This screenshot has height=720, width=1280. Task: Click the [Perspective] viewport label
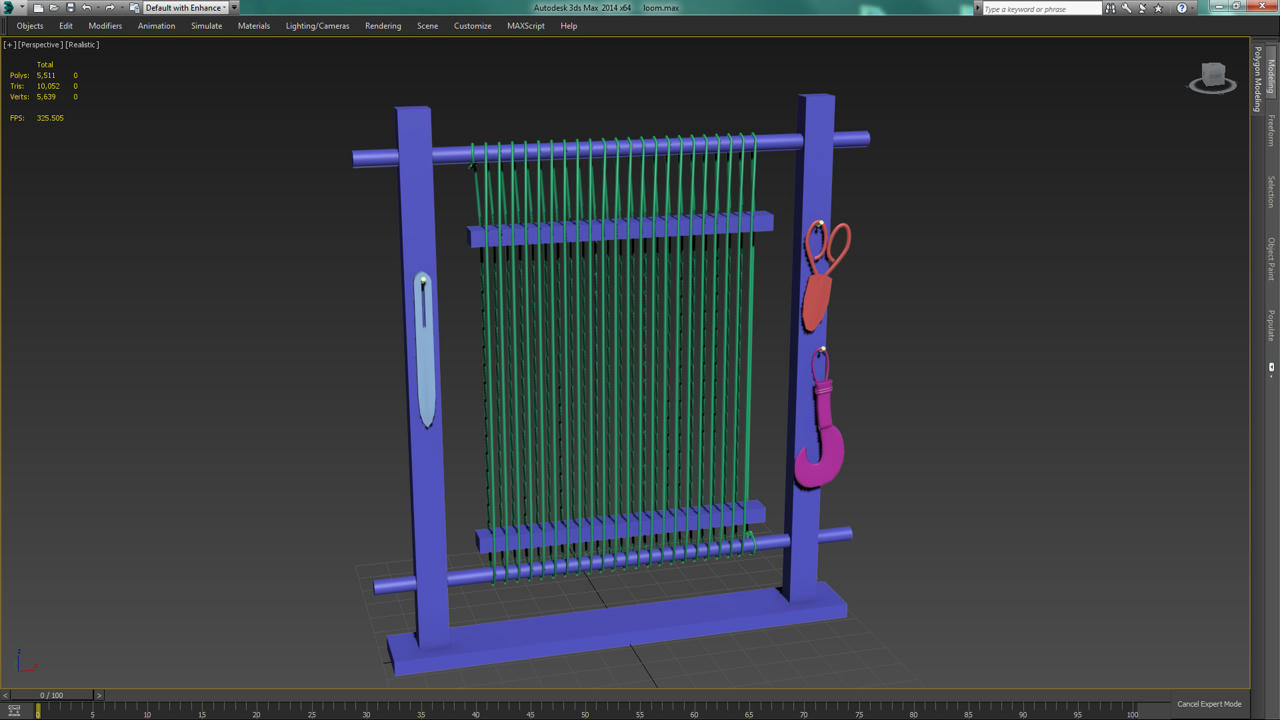(x=40, y=44)
